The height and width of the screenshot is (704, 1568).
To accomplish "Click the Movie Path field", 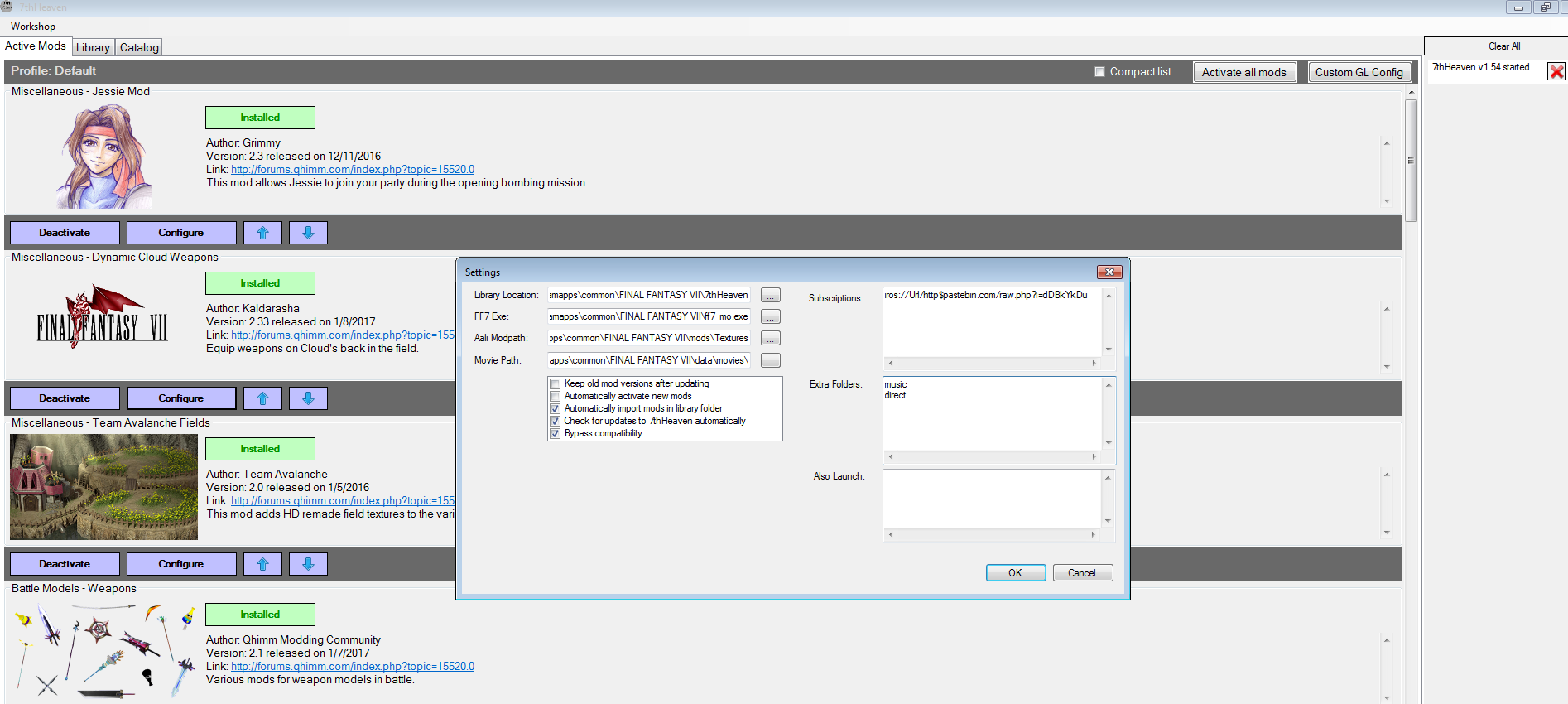I will [649, 360].
